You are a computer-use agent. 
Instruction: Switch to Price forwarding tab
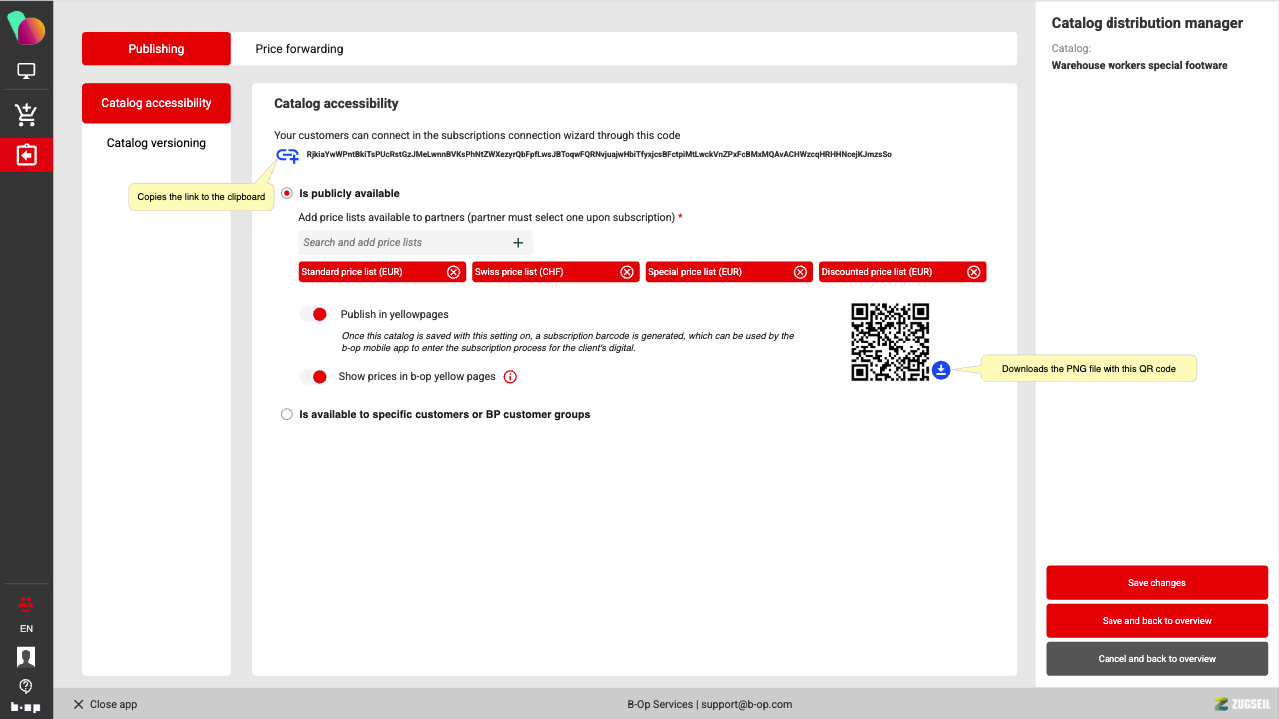299,49
